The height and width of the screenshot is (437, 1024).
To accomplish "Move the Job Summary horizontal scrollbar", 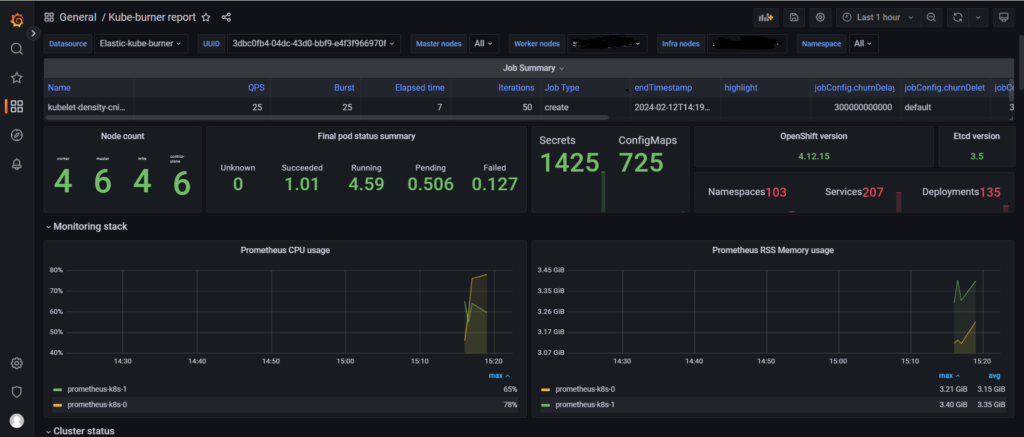I will pos(327,118).
